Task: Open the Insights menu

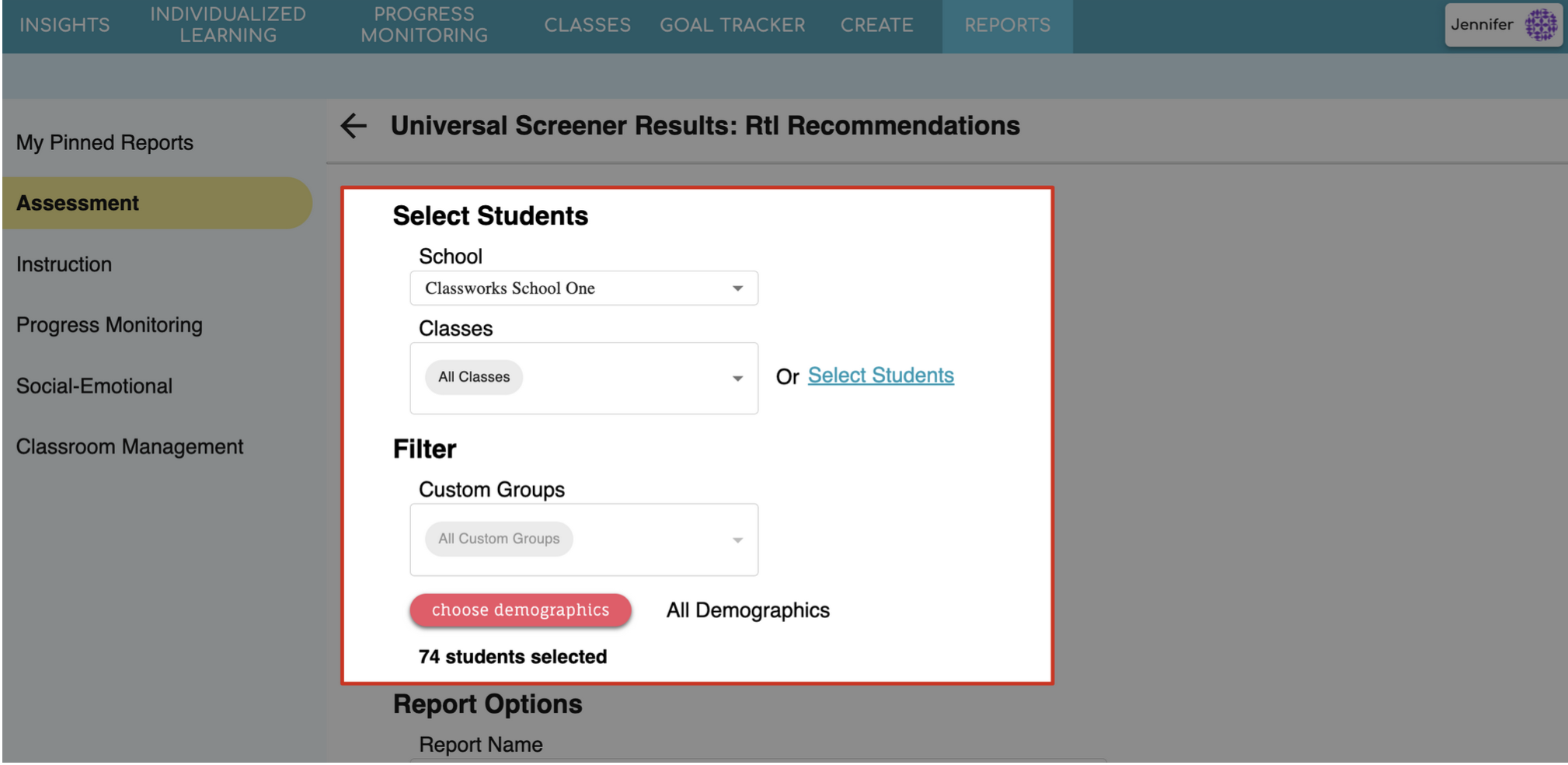Action: point(64,25)
